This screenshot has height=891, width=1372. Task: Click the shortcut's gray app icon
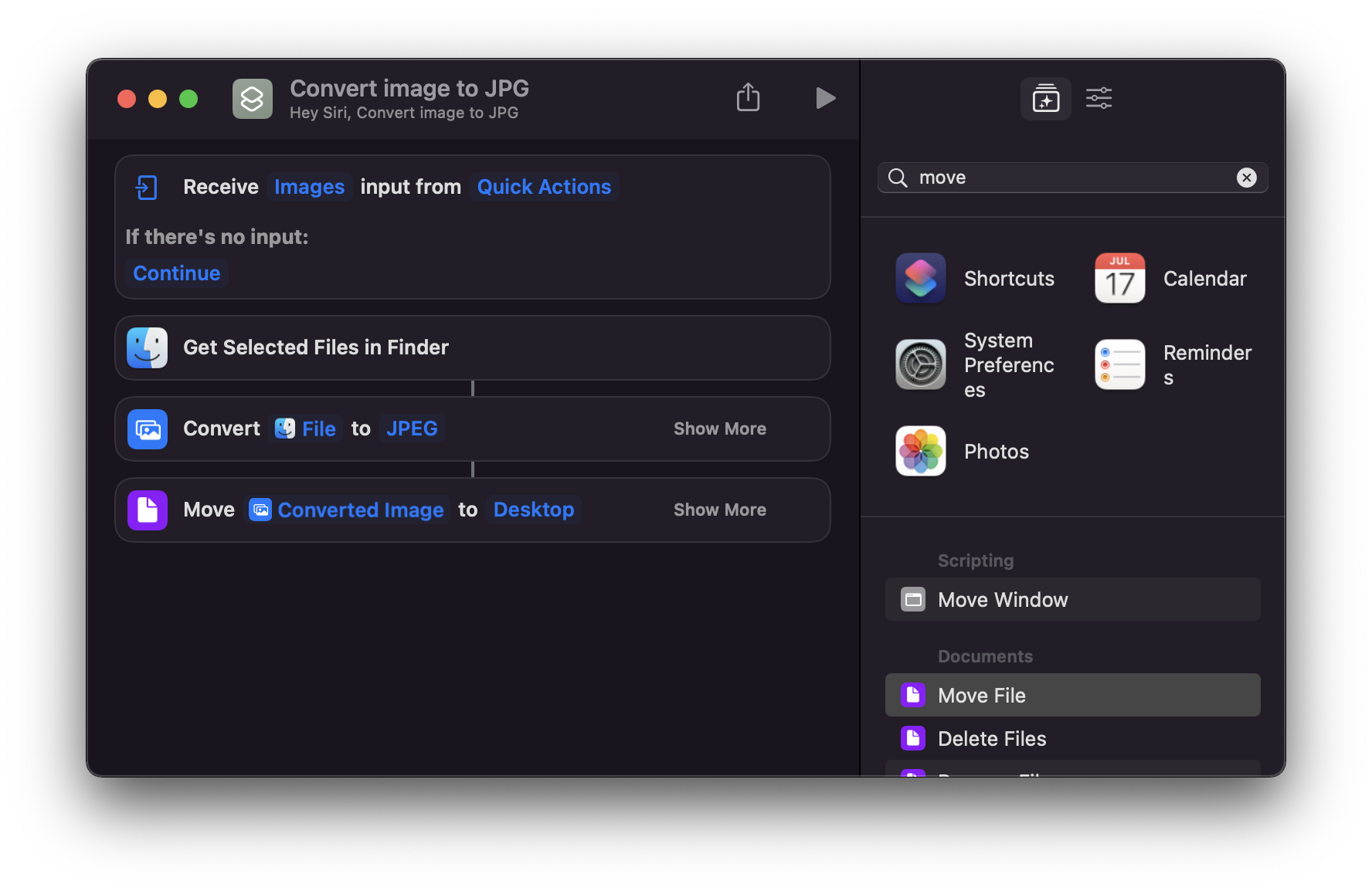[x=253, y=99]
